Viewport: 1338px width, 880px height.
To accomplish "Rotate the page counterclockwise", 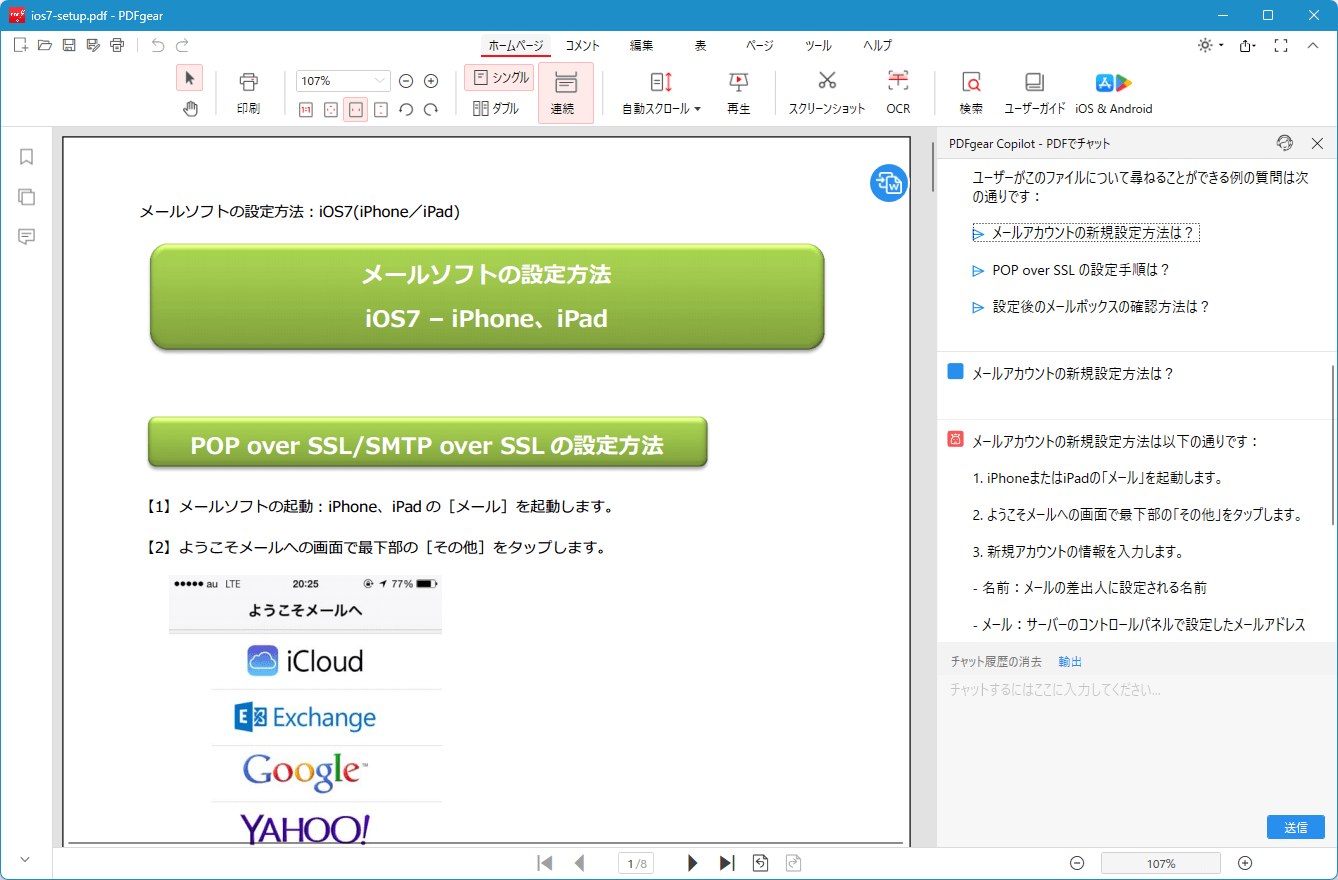I will point(406,109).
